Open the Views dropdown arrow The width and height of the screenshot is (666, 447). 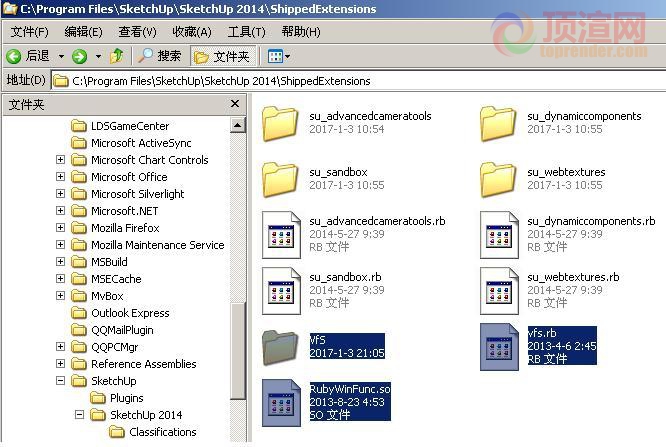click(288, 57)
